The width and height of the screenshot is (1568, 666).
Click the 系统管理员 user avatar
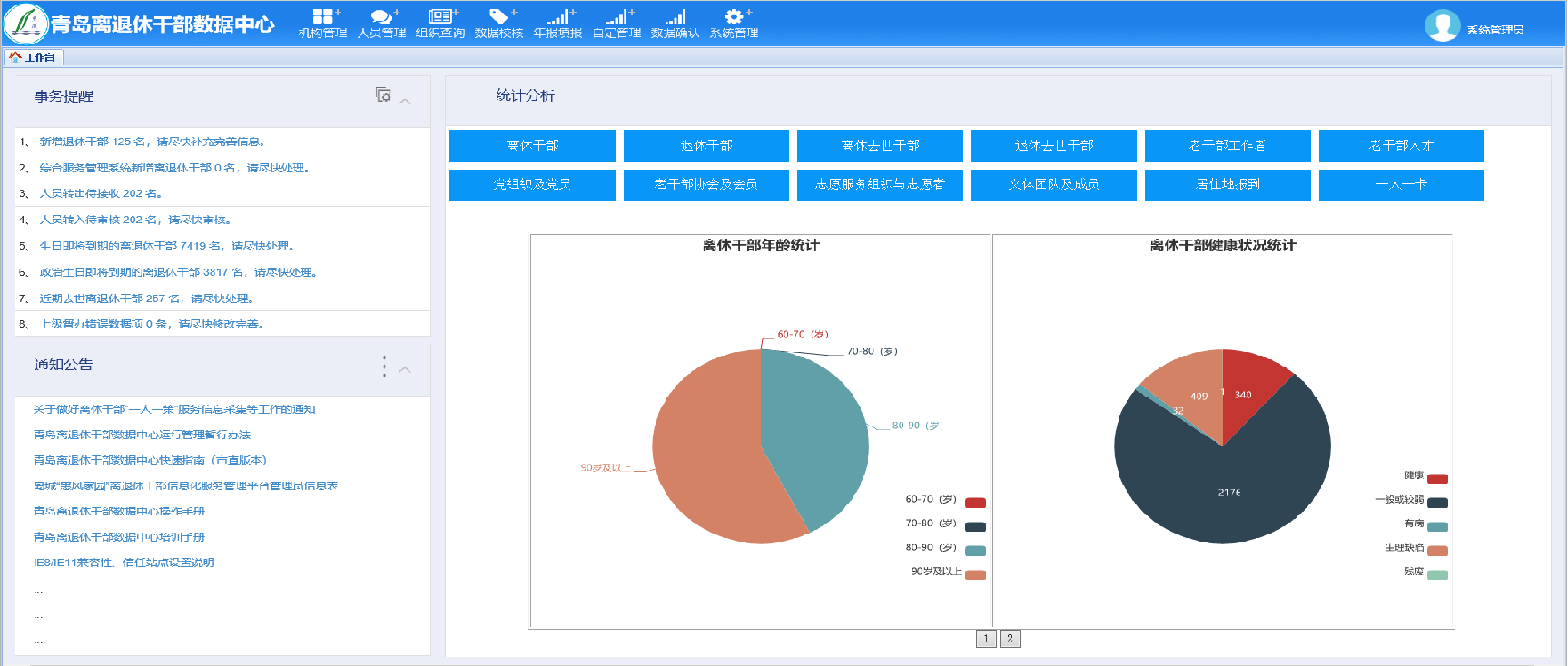coord(1442,26)
